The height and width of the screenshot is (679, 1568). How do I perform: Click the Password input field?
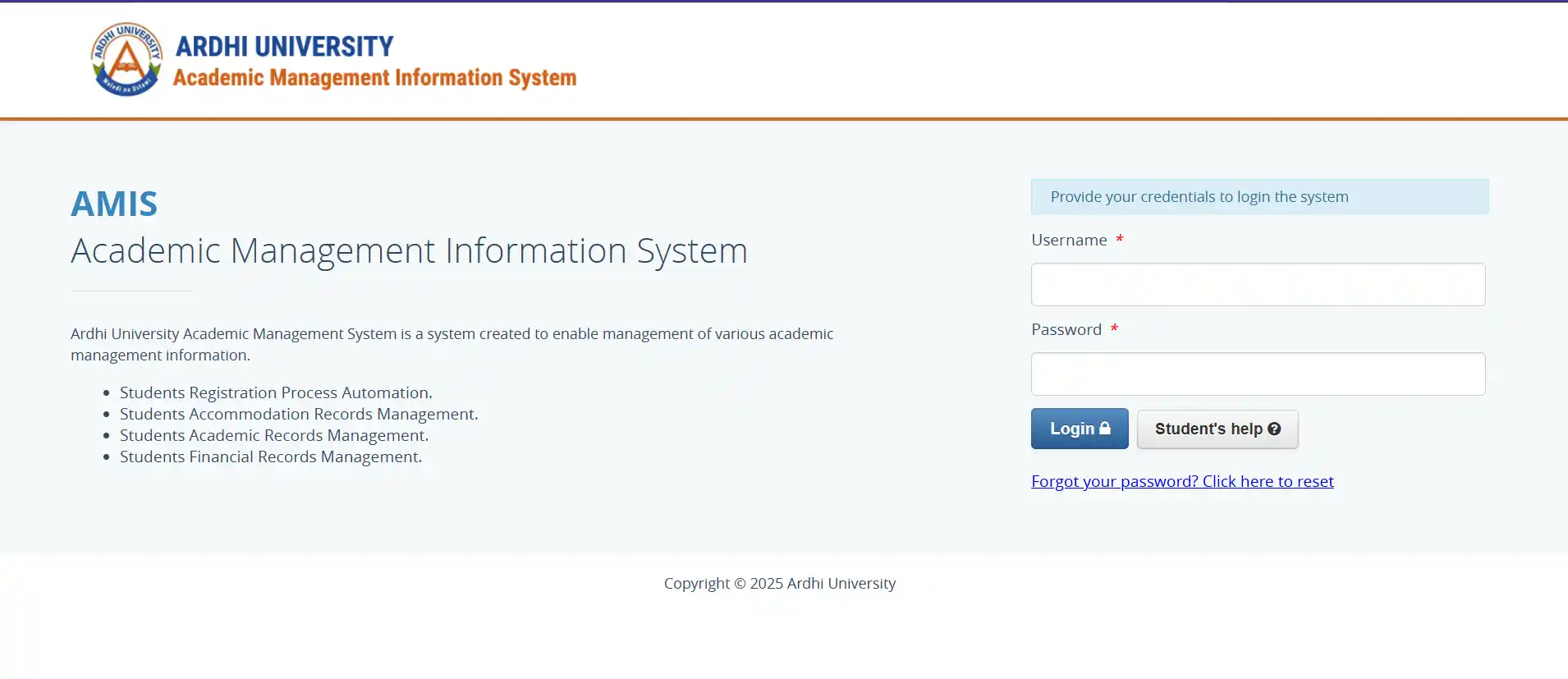(1258, 374)
